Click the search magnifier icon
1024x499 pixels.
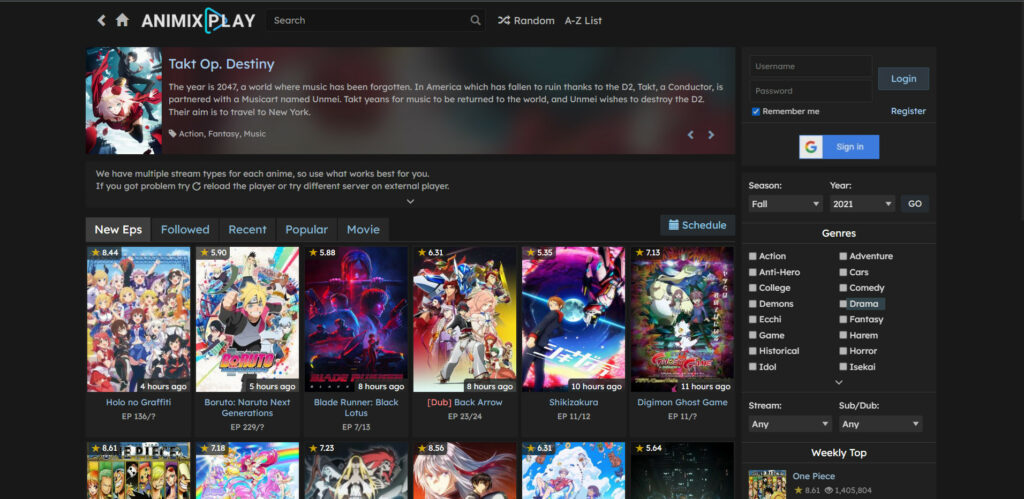coord(475,20)
